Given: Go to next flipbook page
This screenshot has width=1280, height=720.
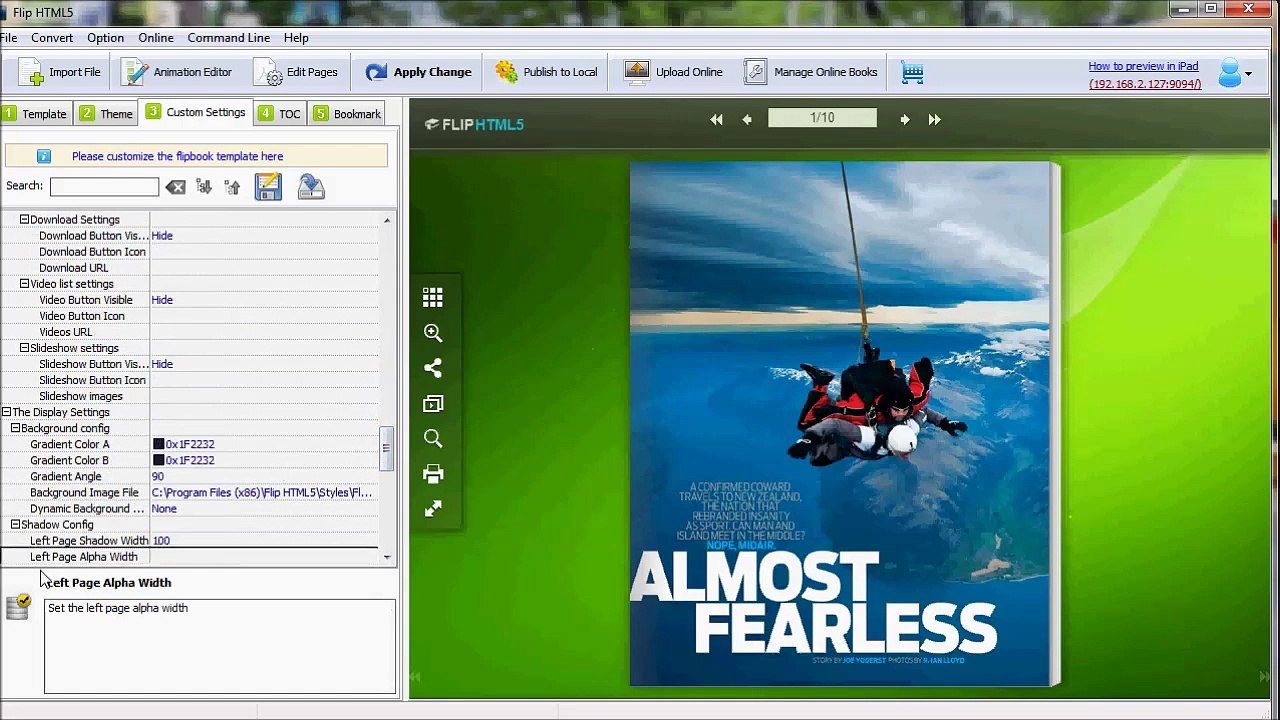Looking at the screenshot, I should tap(904, 119).
